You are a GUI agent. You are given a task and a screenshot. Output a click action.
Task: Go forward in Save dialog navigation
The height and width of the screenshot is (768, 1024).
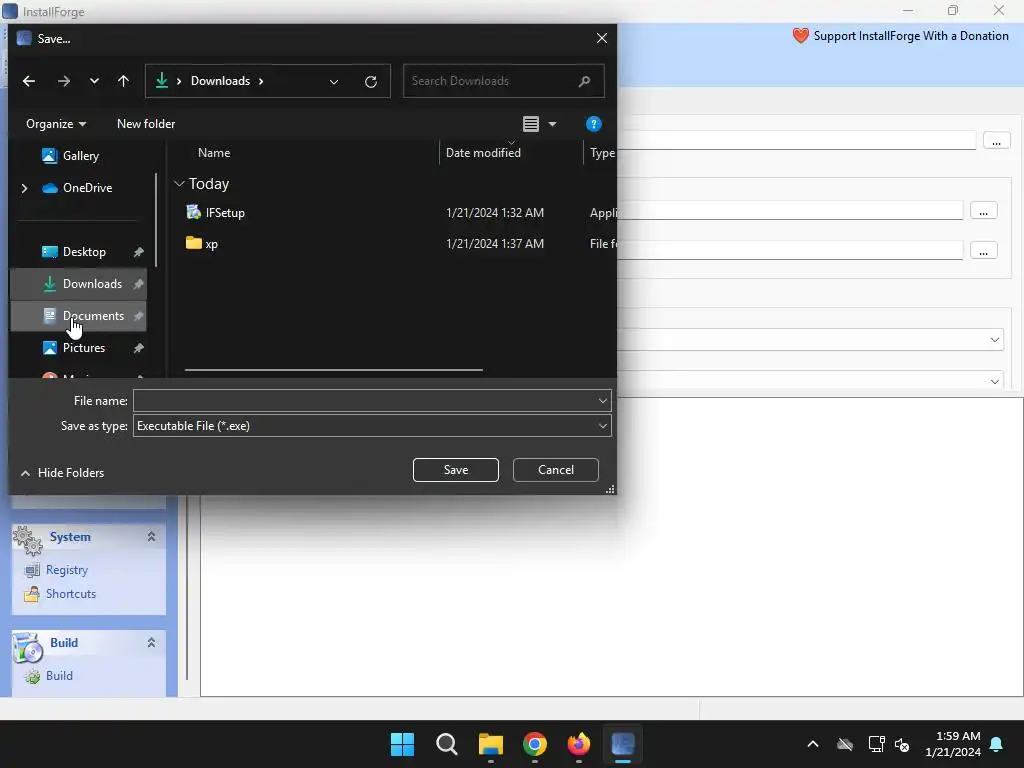[63, 81]
